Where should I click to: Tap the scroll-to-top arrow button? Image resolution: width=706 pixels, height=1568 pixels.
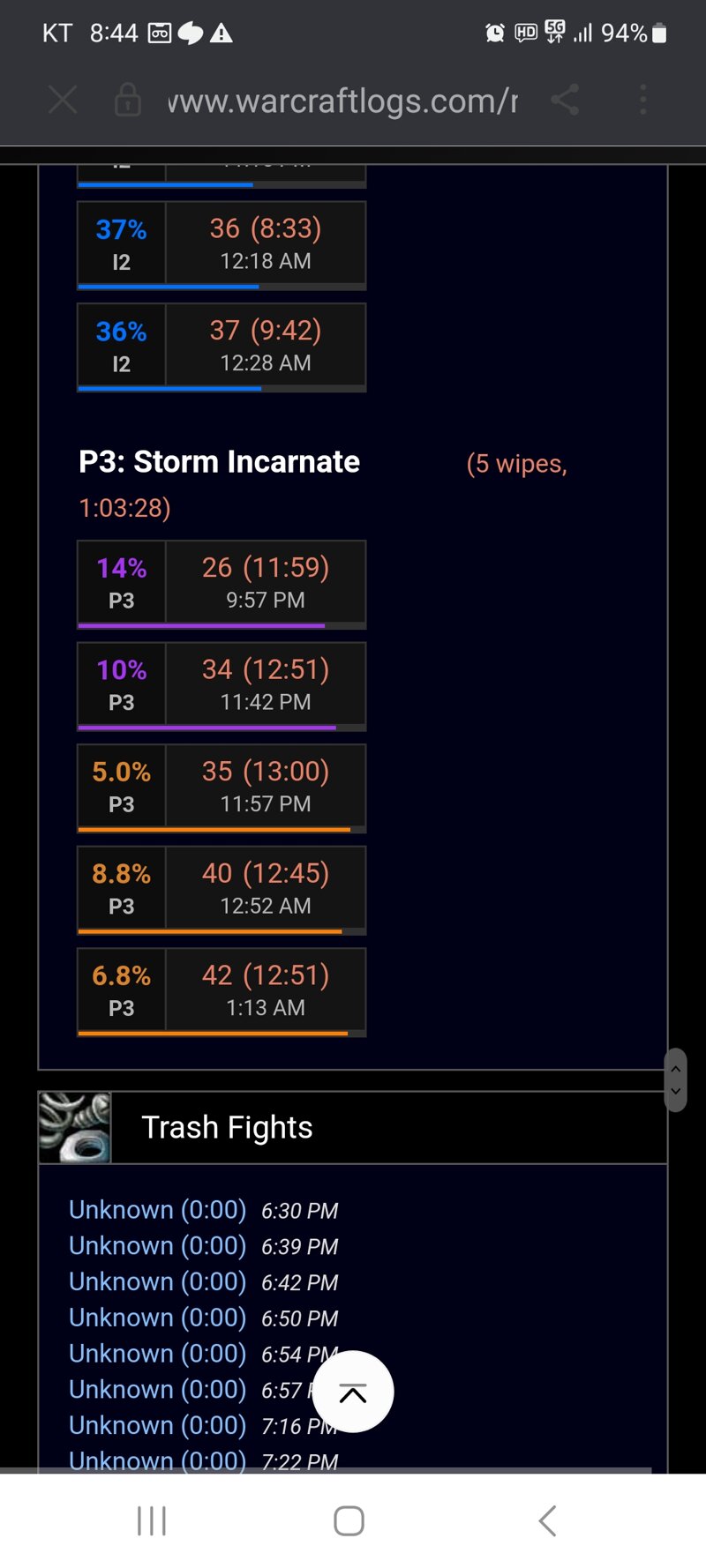[353, 1393]
